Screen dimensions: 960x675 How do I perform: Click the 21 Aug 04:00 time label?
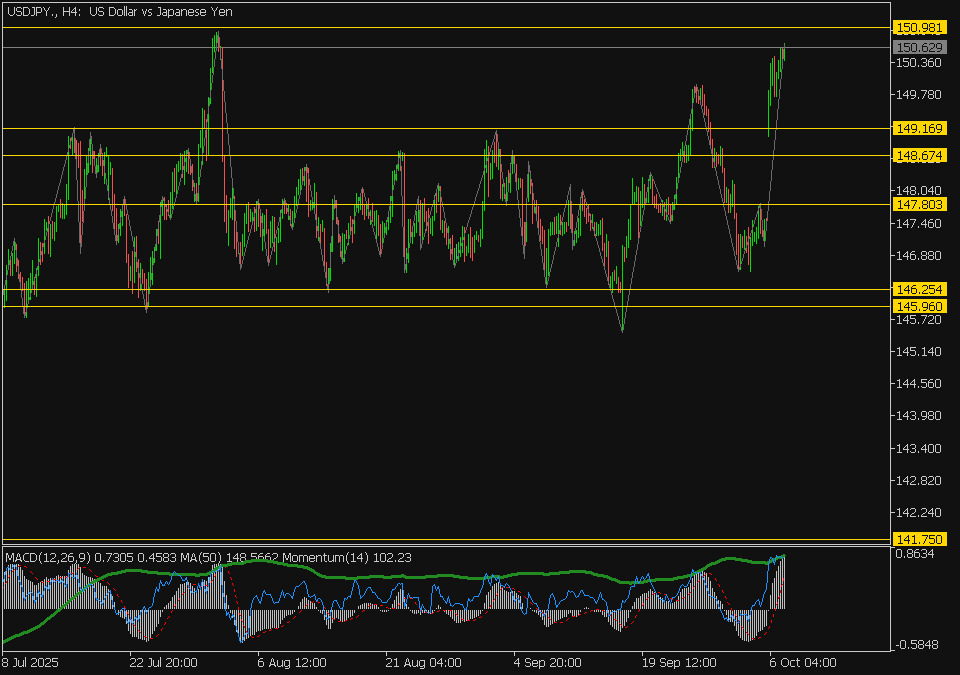424,662
